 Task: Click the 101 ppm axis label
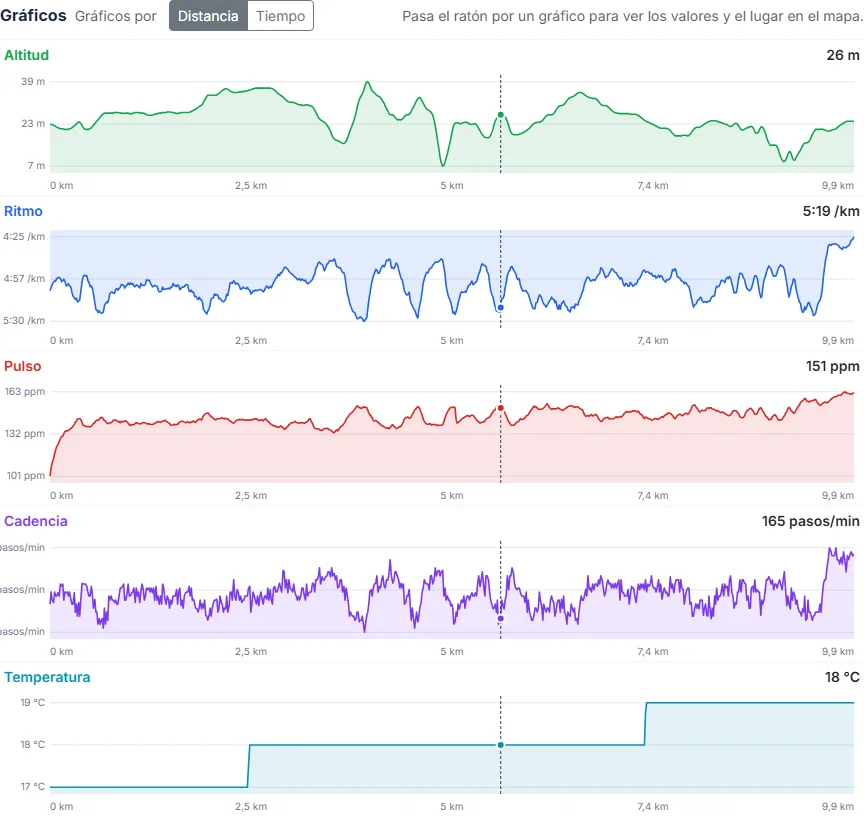click(x=26, y=475)
